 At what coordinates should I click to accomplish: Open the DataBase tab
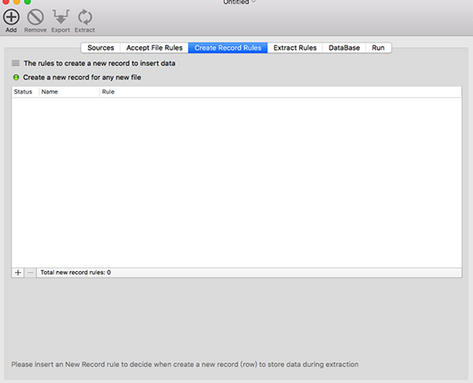coord(344,48)
